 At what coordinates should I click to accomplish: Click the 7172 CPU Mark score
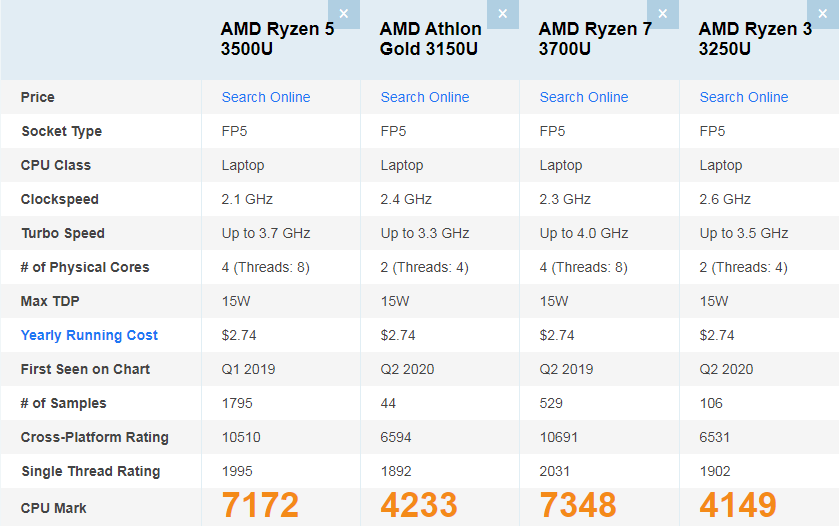click(x=260, y=506)
